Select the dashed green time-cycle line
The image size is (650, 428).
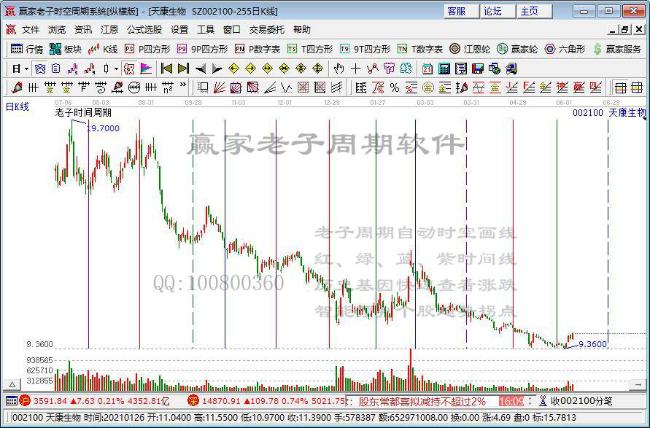click(x=193, y=233)
